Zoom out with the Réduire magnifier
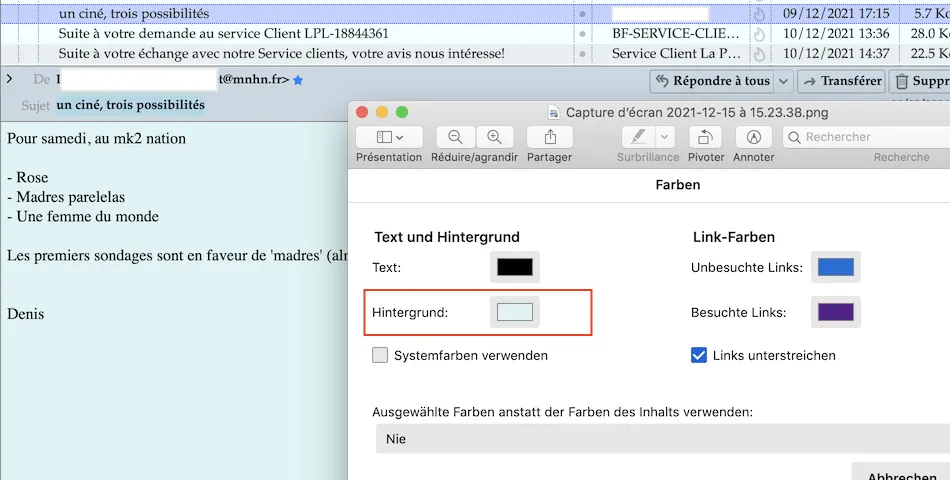Image resolution: width=950 pixels, height=480 pixels. 456,138
